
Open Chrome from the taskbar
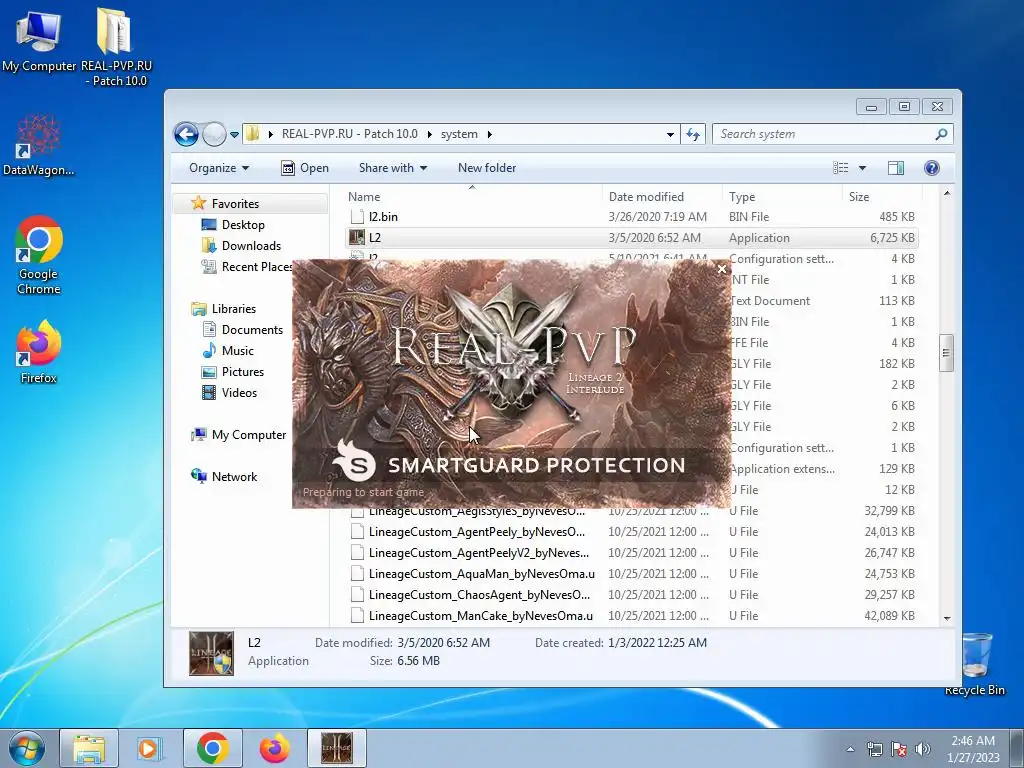[212, 748]
